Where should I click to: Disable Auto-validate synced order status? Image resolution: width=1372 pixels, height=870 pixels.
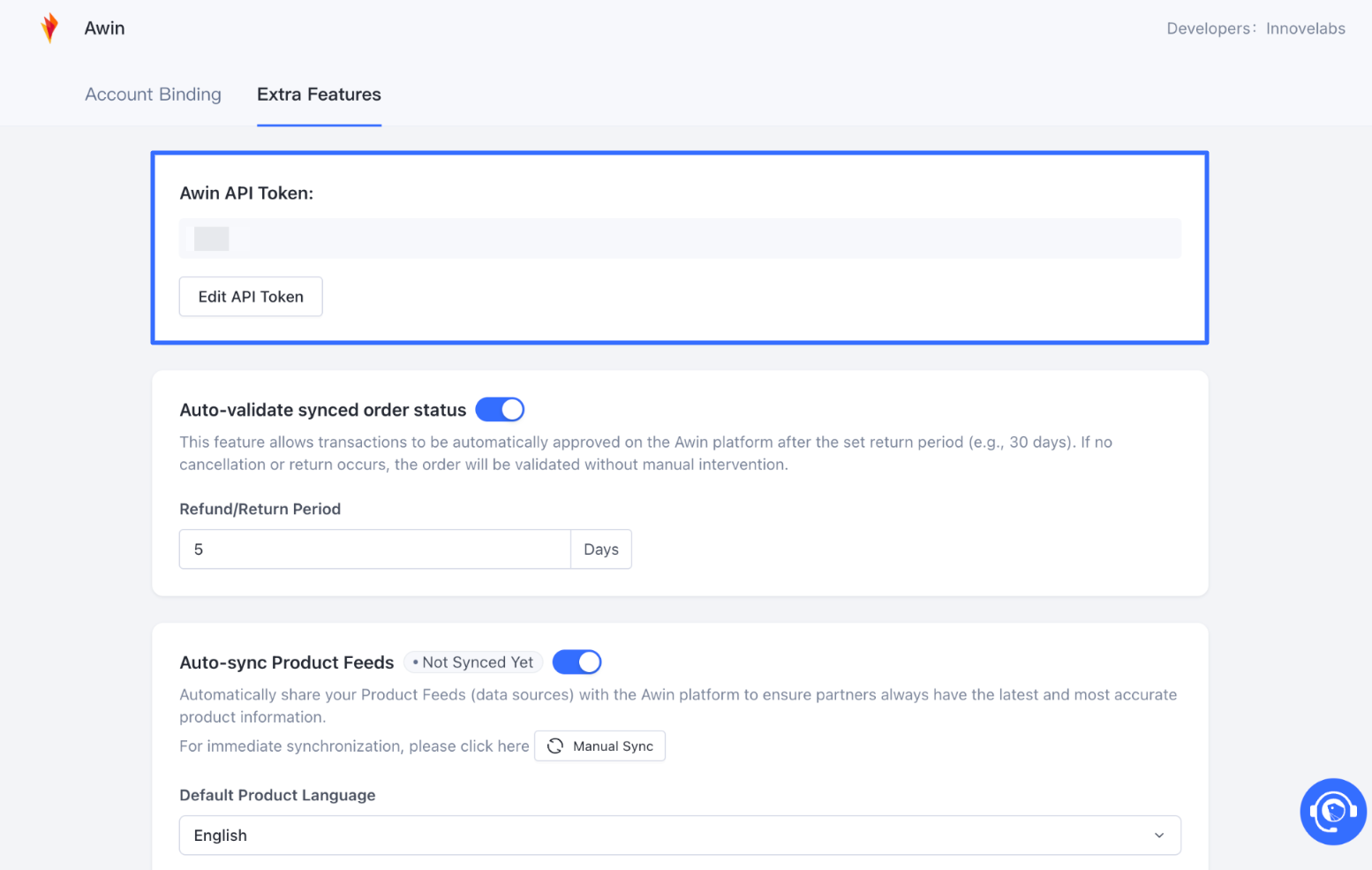point(500,410)
